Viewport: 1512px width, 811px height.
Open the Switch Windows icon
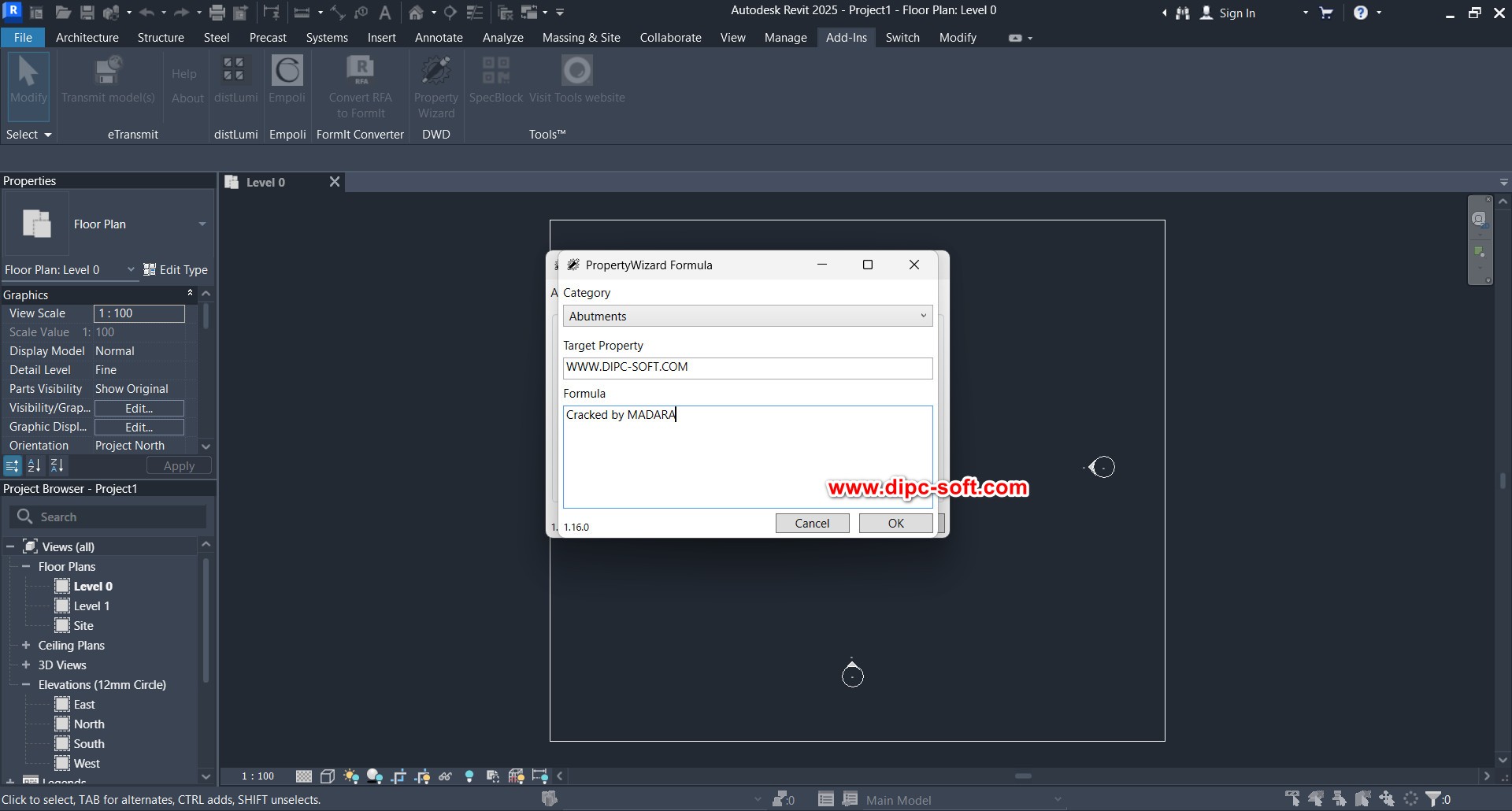point(529,13)
